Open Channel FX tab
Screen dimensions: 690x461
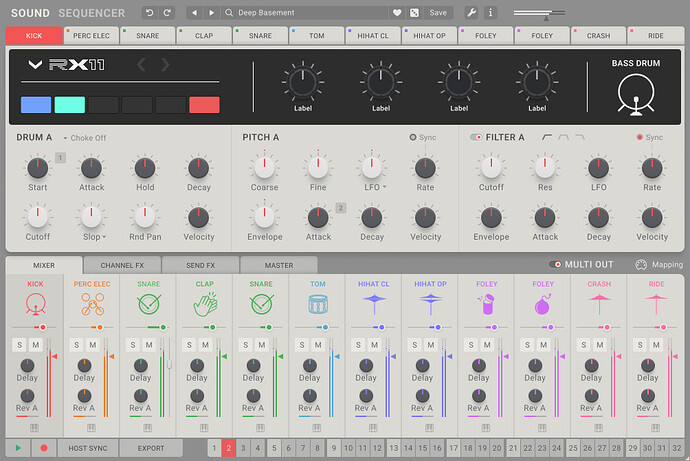click(x=122, y=265)
